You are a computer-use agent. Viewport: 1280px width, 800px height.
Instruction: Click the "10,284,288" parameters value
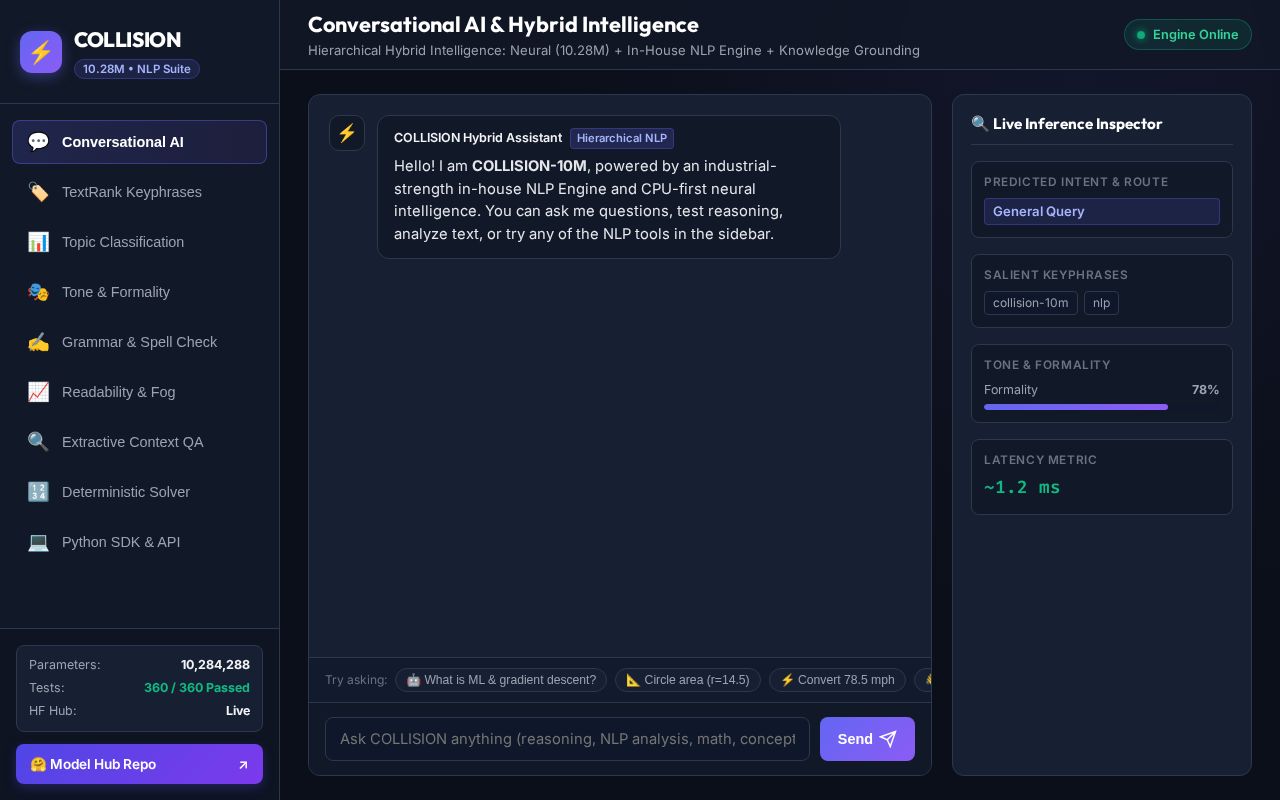(x=215, y=665)
